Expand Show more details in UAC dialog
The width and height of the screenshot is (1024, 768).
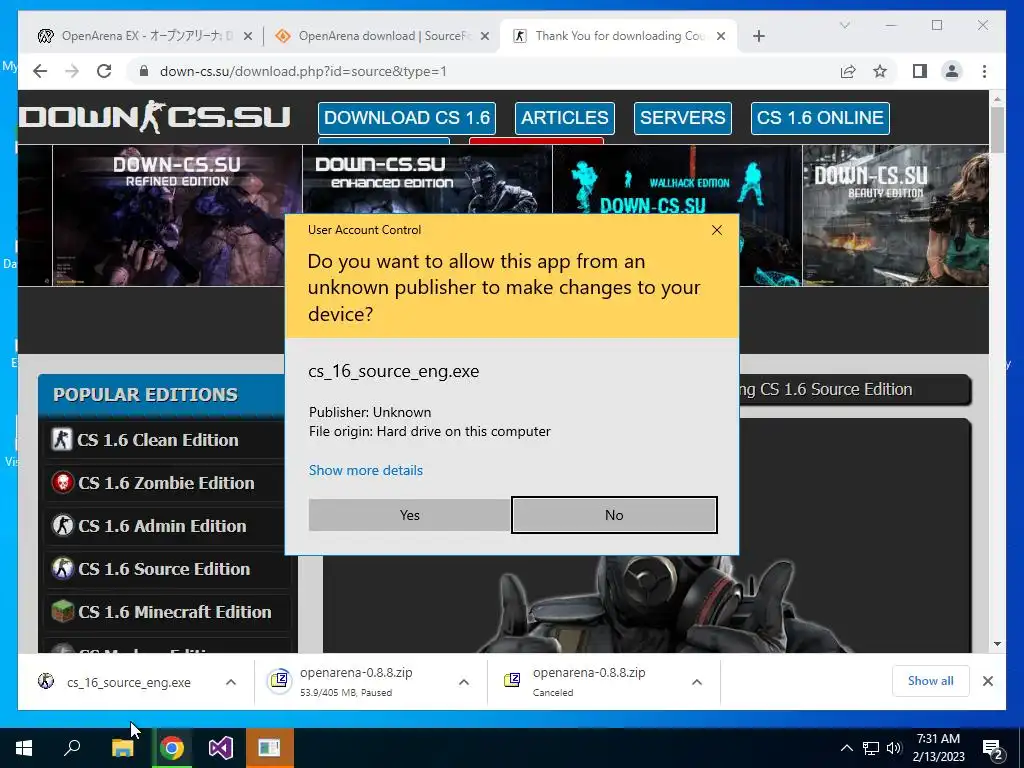pos(366,470)
